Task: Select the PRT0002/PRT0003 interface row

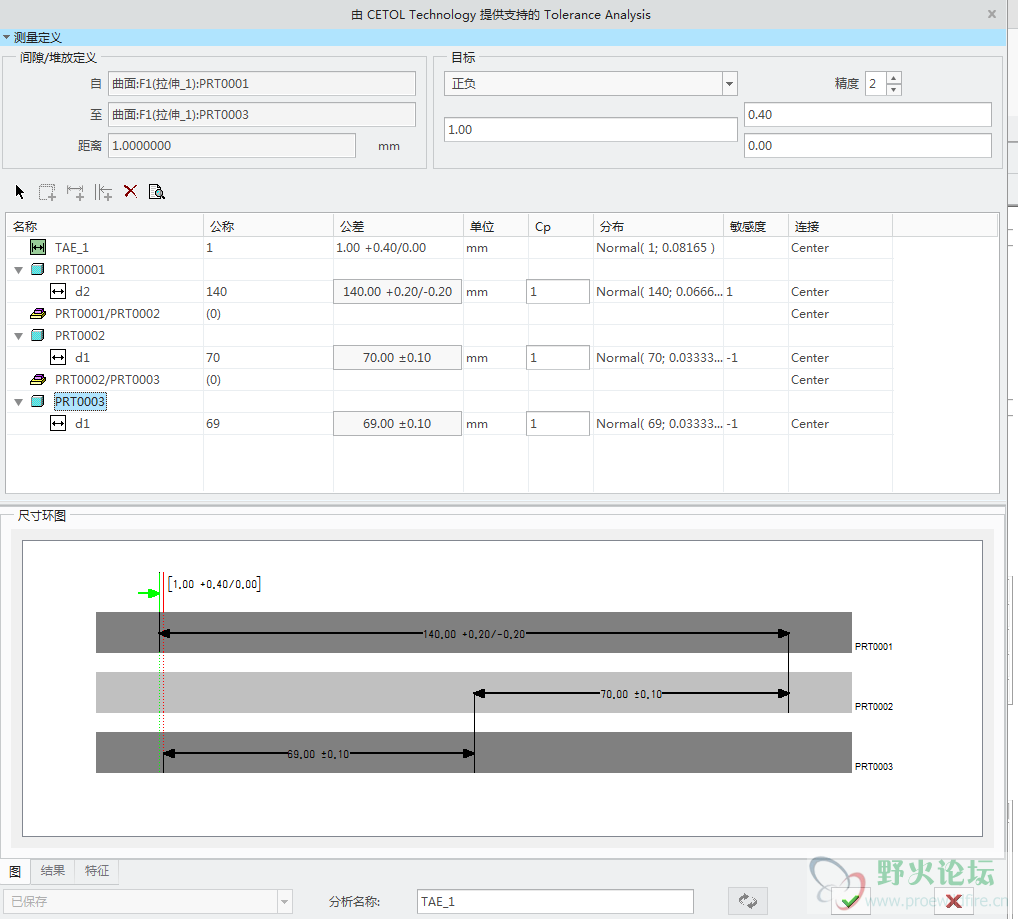Action: pos(449,380)
